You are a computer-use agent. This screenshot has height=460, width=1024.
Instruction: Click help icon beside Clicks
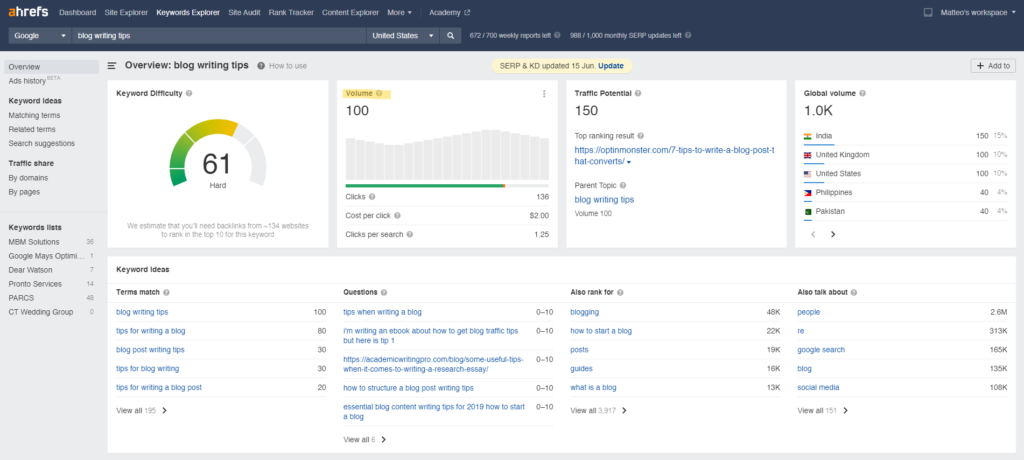click(x=372, y=197)
